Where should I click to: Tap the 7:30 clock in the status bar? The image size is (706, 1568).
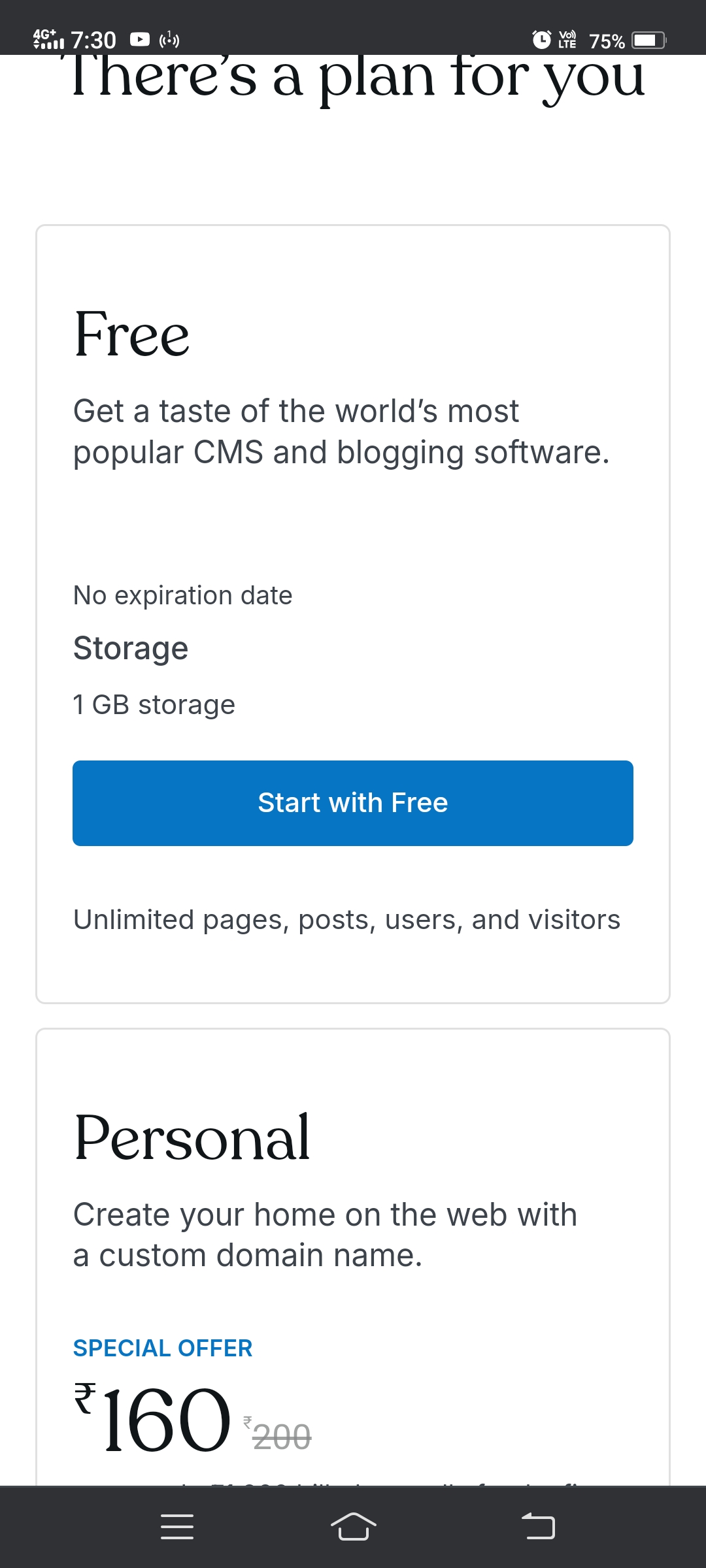93,41
